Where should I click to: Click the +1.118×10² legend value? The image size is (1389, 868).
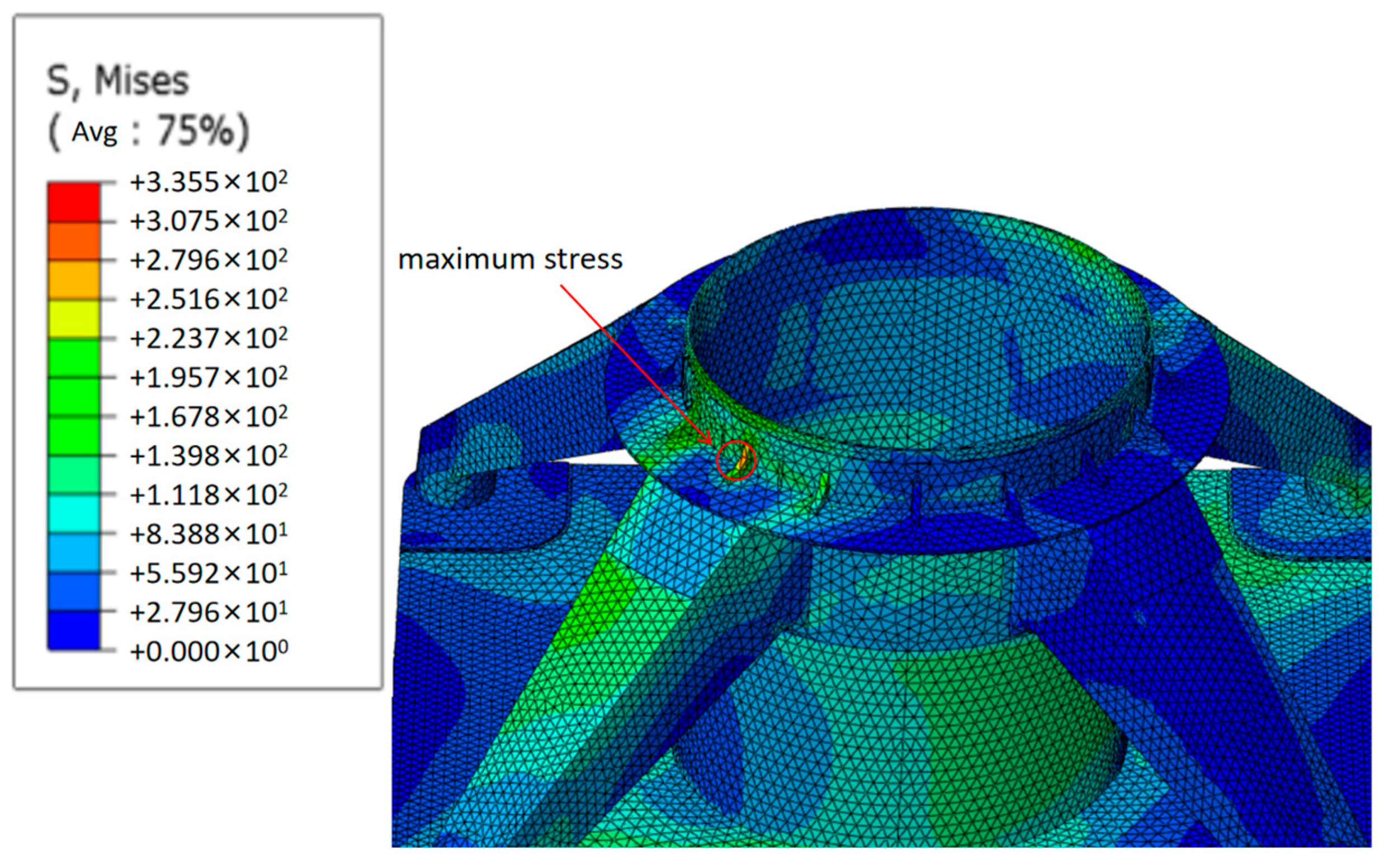[x=209, y=495]
